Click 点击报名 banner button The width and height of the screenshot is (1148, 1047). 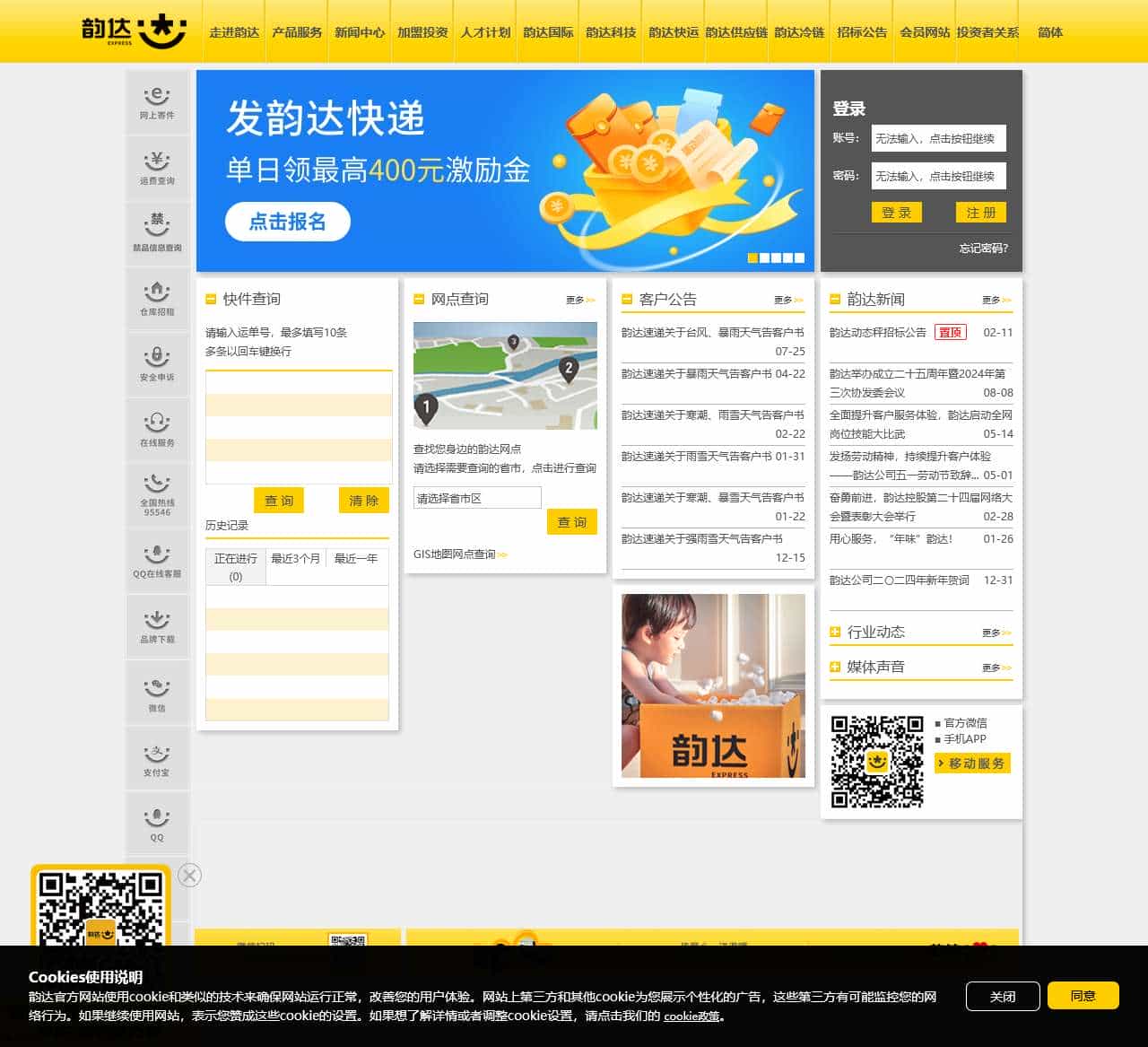tap(288, 222)
